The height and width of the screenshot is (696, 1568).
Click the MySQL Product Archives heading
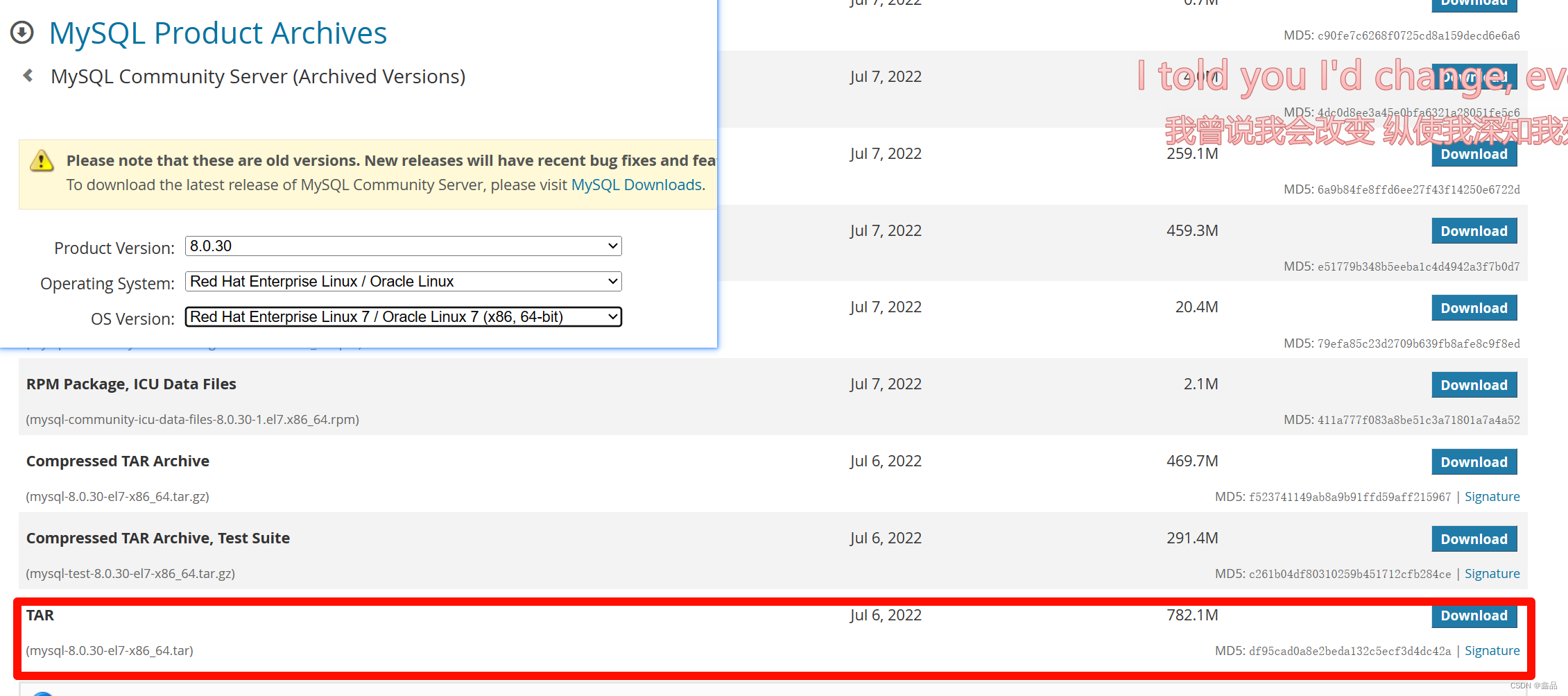click(218, 33)
